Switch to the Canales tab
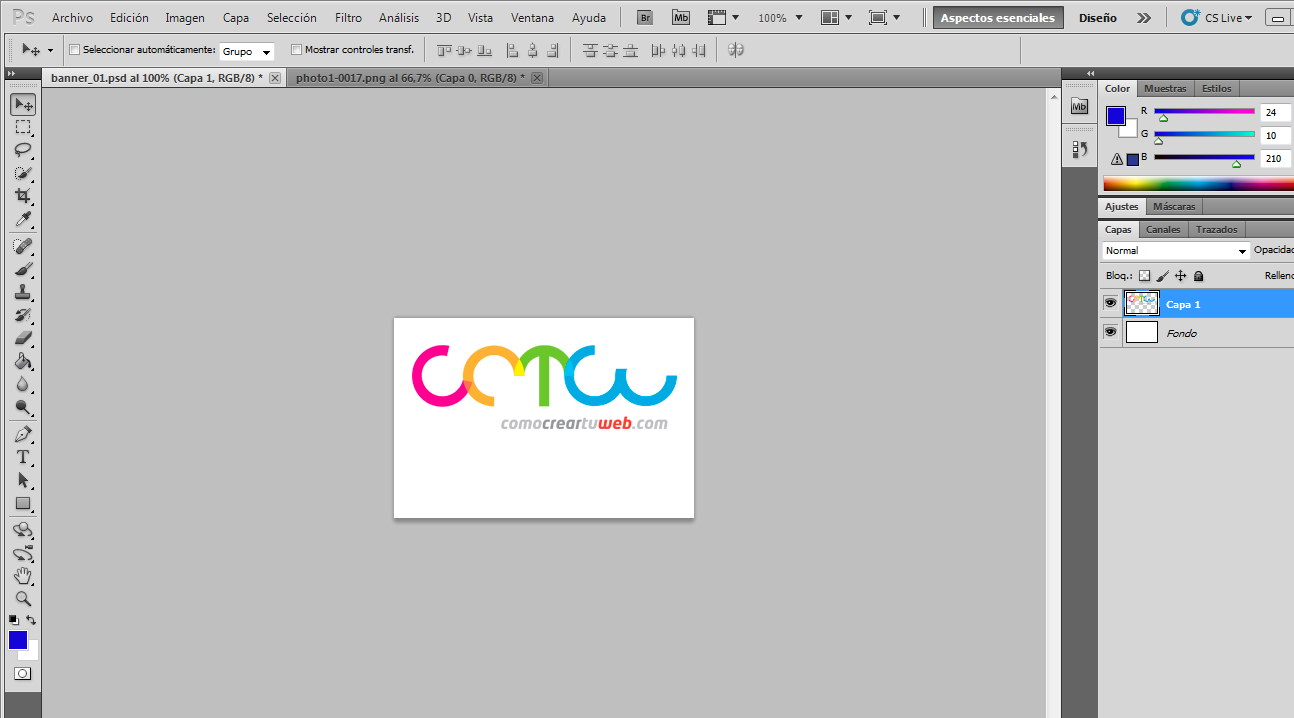Viewport: 1294px width, 718px height. coord(1163,230)
